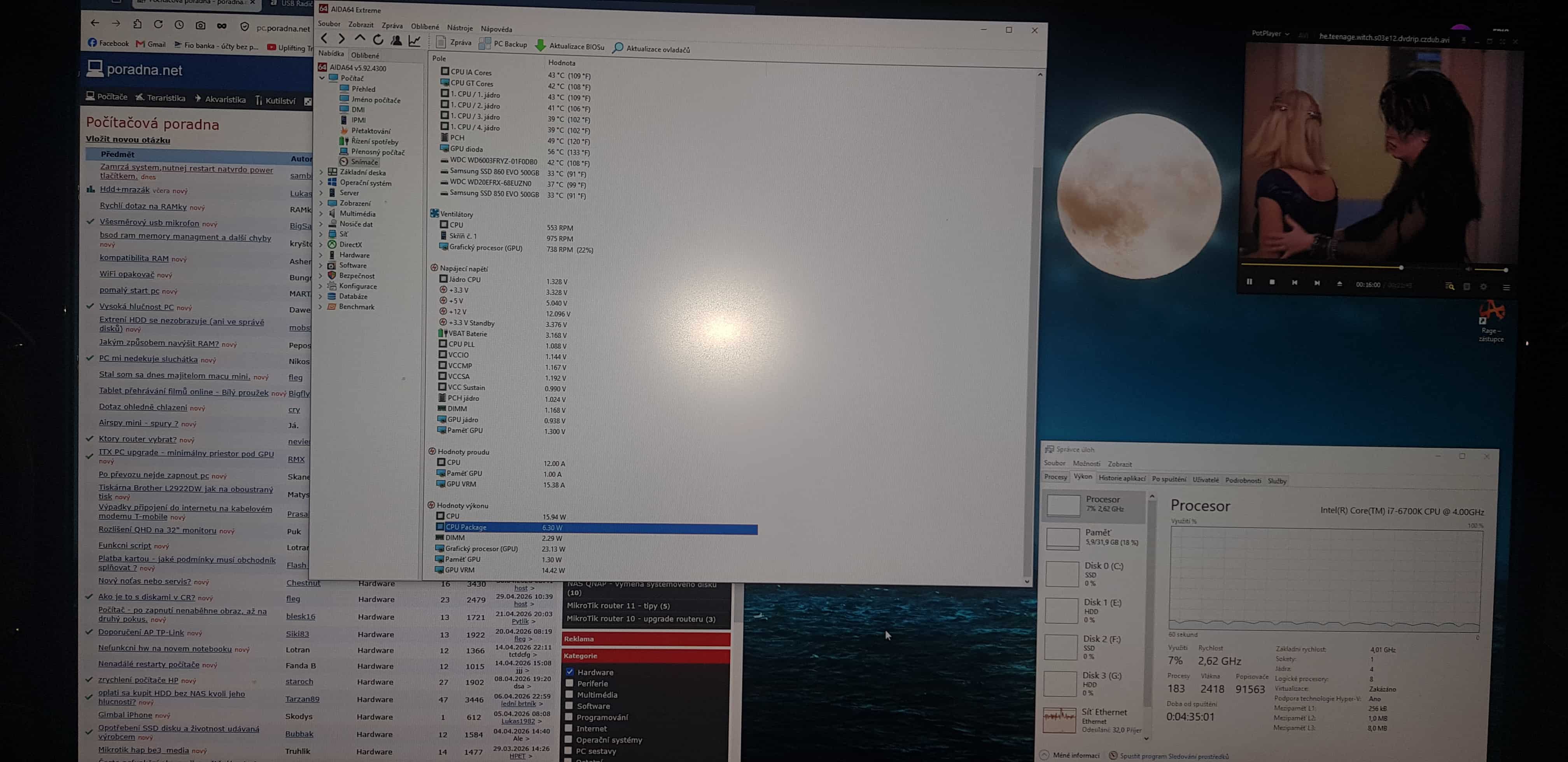Select the Snímače item in AIDA64 tree
The width and height of the screenshot is (1568, 762).
(x=359, y=162)
